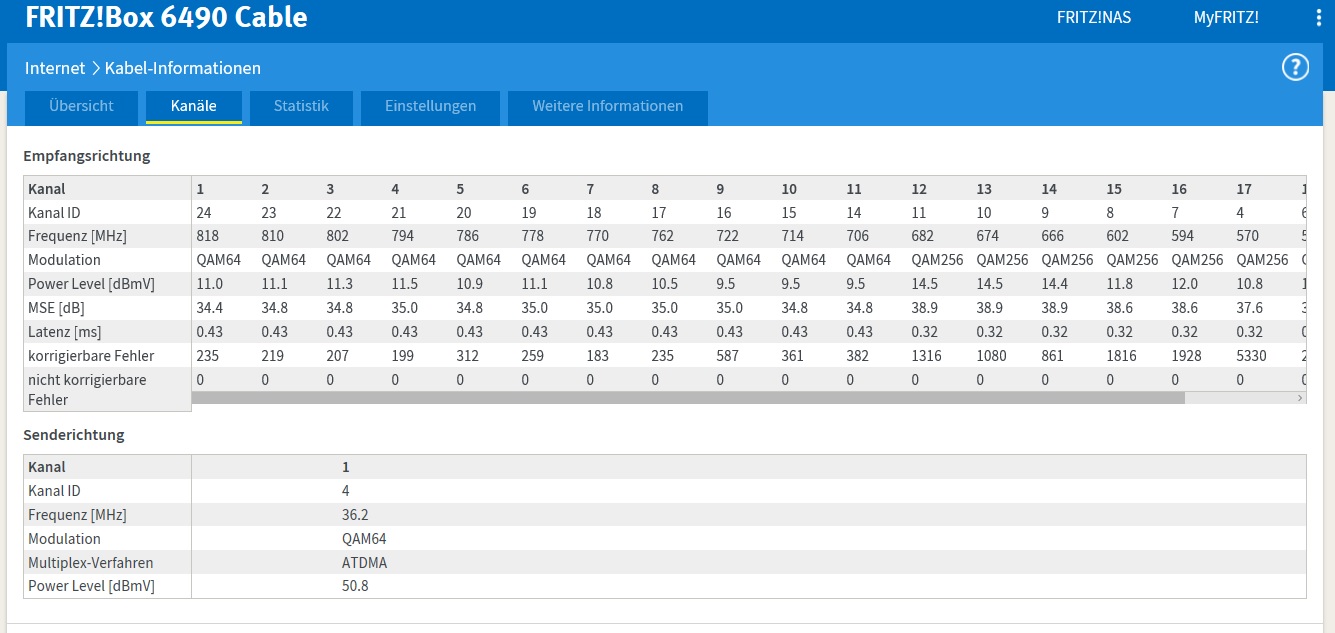This screenshot has width=1335, height=633.
Task: Click korrigierbare Fehler value 1928
Action: tap(1187, 356)
